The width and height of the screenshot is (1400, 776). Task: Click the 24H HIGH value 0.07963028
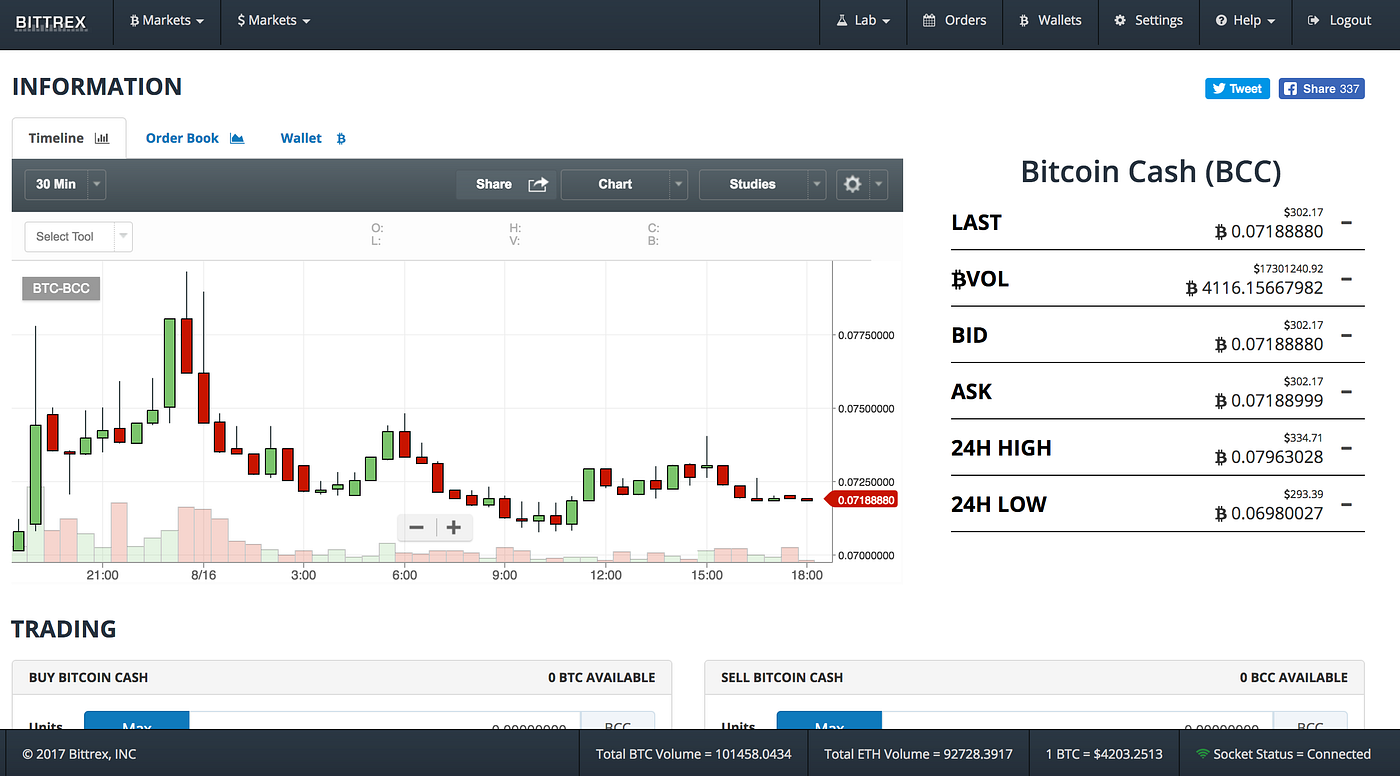tap(1269, 457)
